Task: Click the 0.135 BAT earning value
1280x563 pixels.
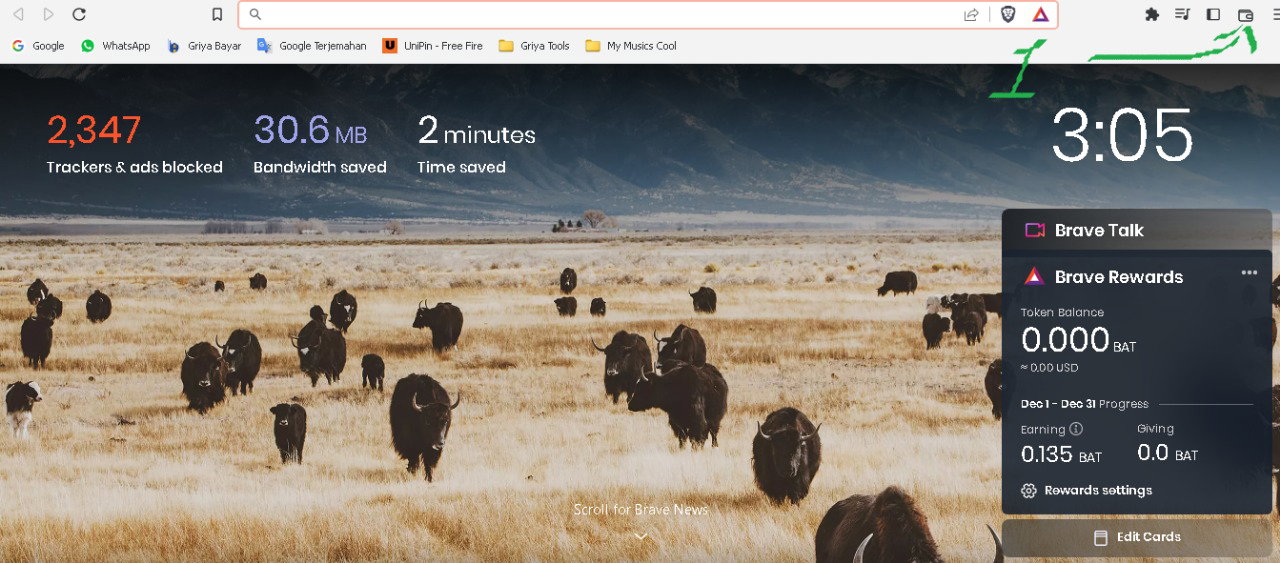Action: point(1061,454)
